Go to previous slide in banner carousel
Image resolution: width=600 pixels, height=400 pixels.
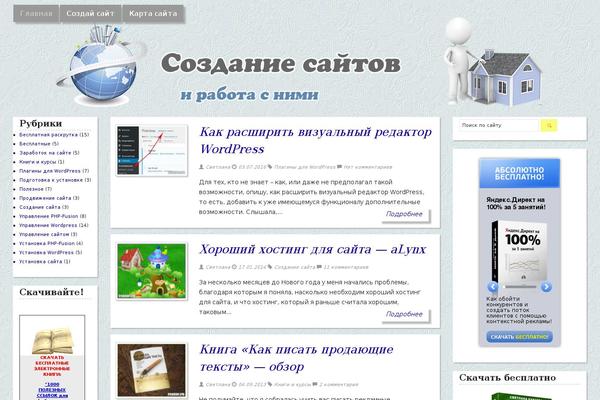493,287
